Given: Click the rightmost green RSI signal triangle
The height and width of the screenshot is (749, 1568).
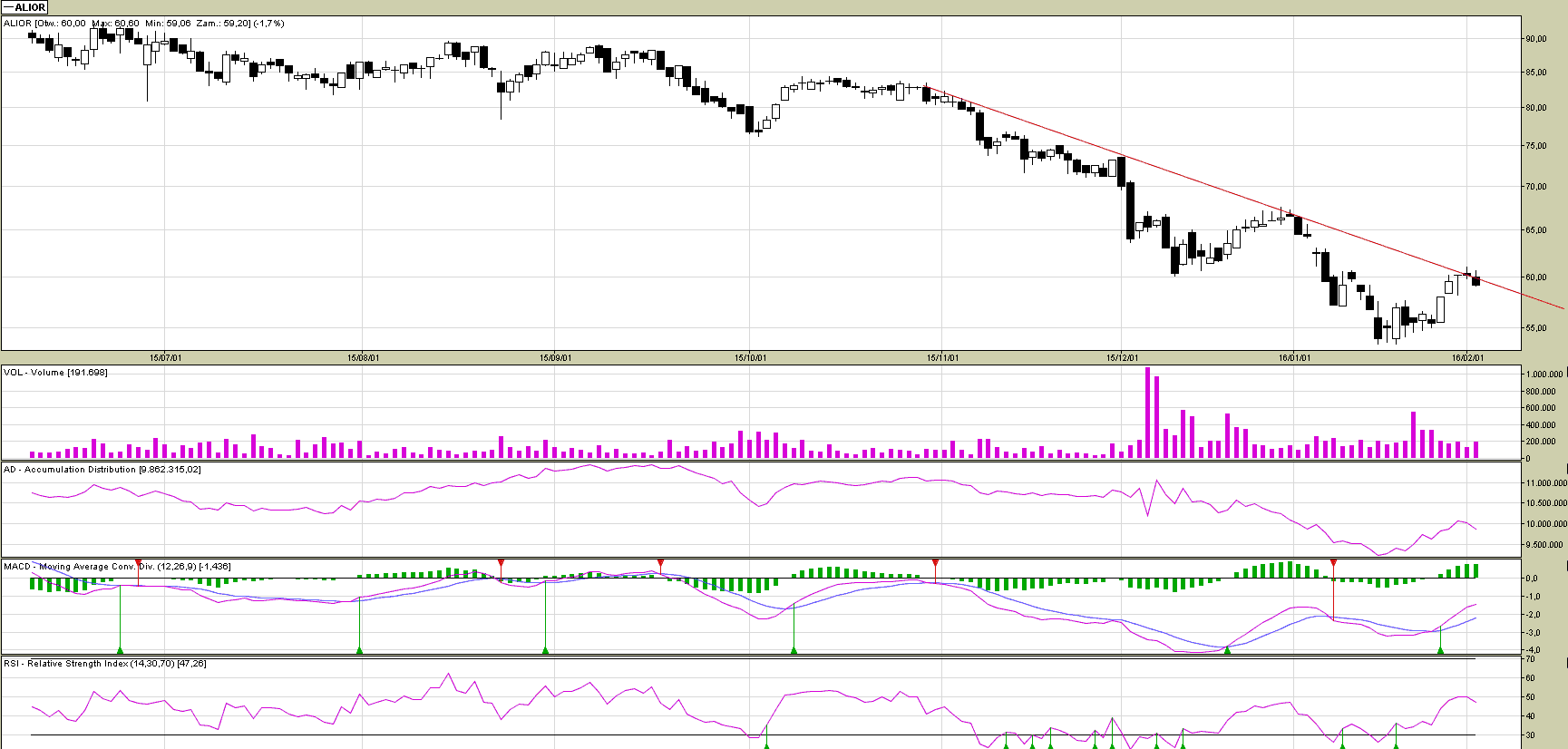Looking at the screenshot, I should (x=1396, y=745).
